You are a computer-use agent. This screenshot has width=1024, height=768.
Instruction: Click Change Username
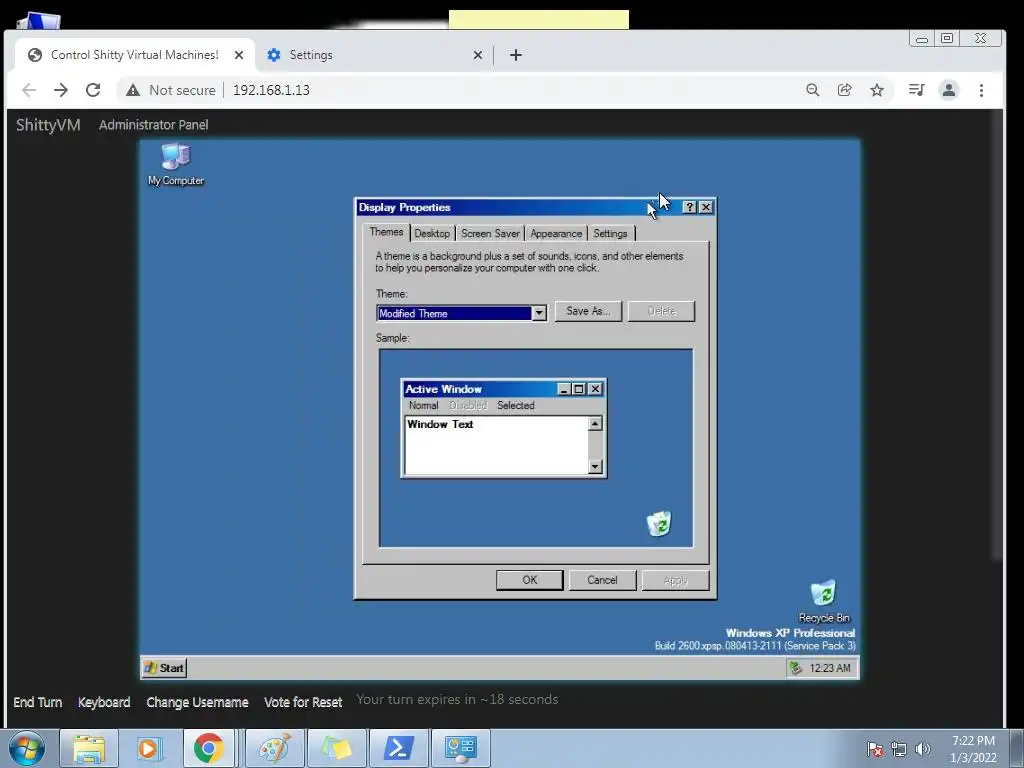(197, 702)
